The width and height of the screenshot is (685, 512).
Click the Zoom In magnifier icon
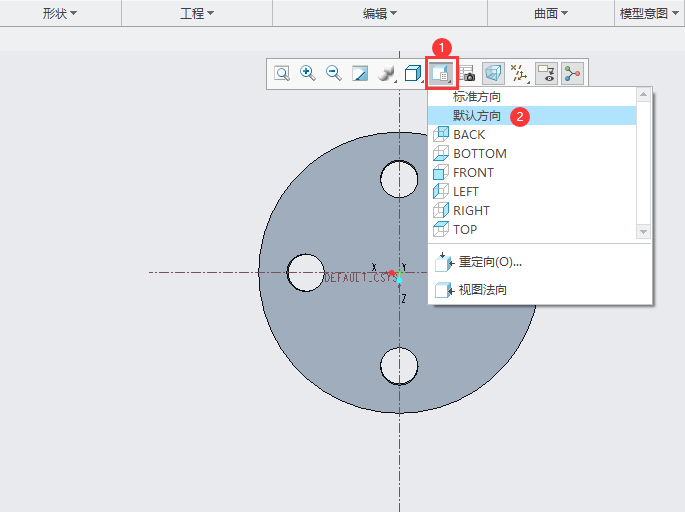[308, 73]
